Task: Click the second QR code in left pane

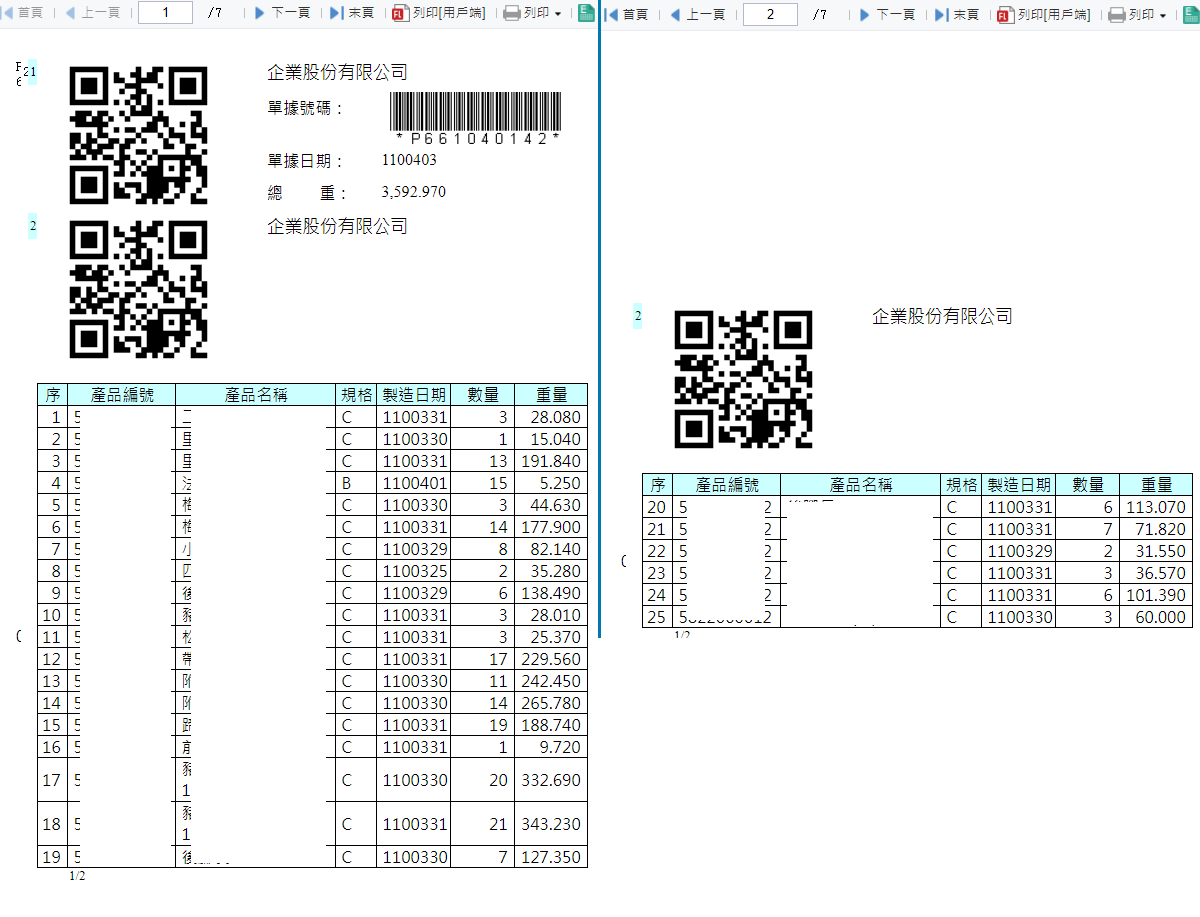Action: tap(138, 289)
